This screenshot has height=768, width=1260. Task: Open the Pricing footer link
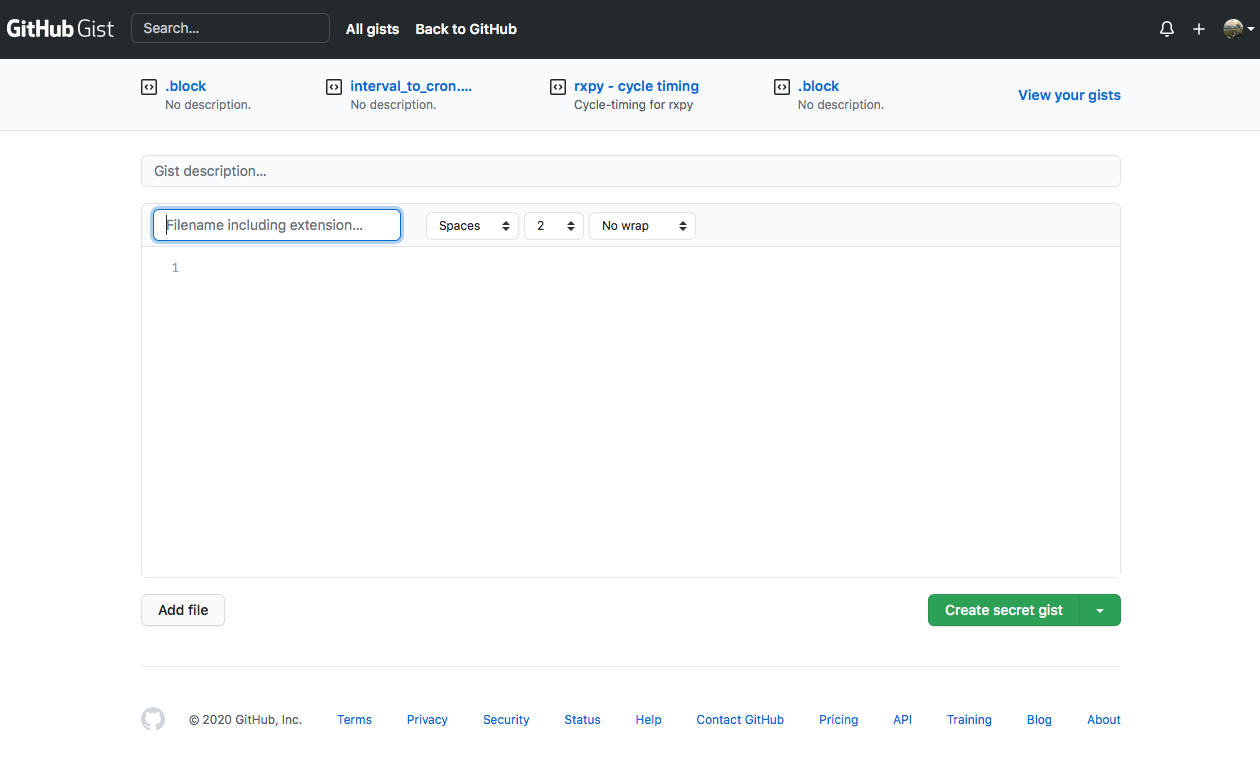pyautogui.click(x=838, y=720)
